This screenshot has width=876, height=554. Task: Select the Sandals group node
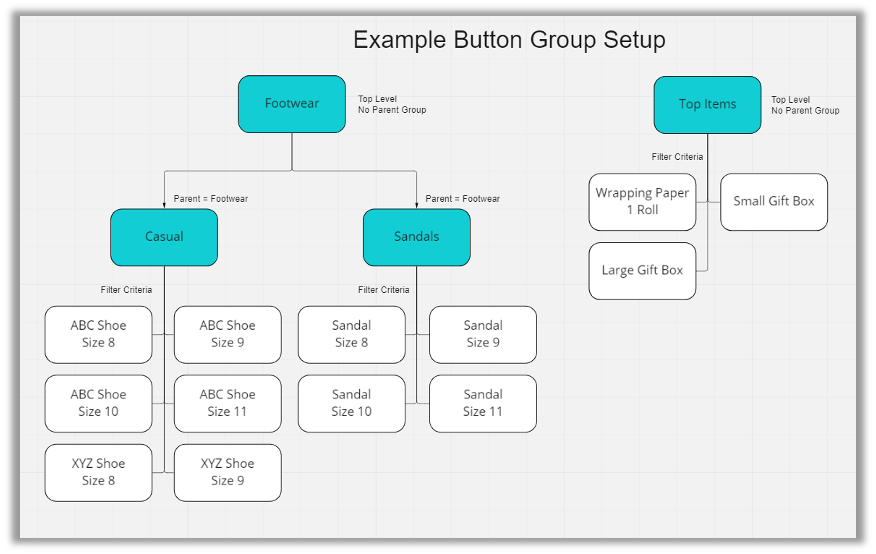coord(416,237)
